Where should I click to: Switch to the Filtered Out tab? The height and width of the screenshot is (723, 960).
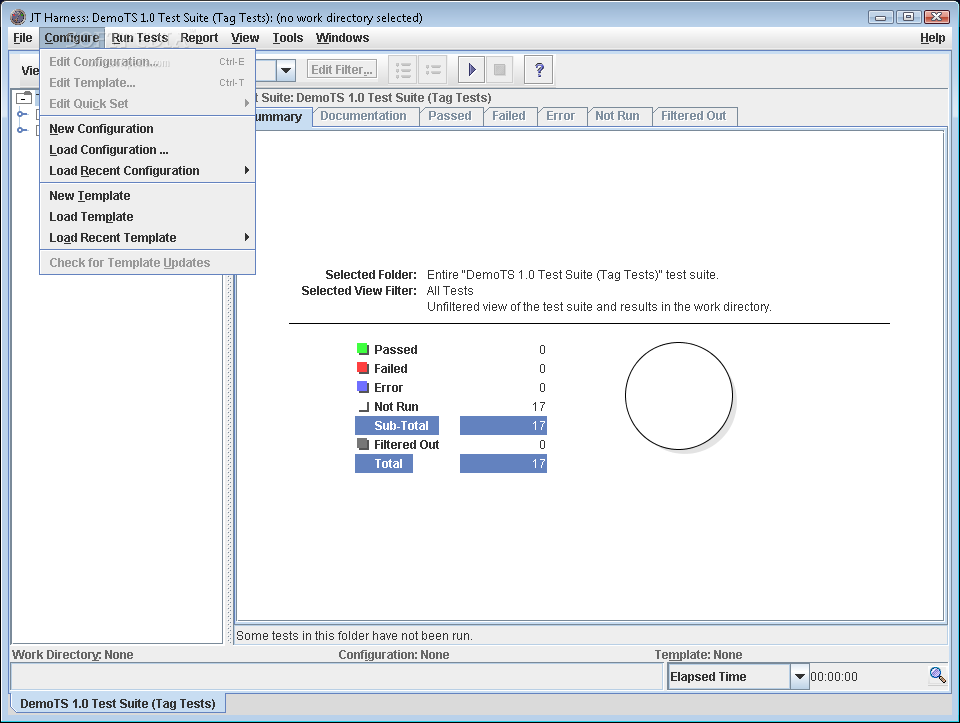click(x=694, y=116)
